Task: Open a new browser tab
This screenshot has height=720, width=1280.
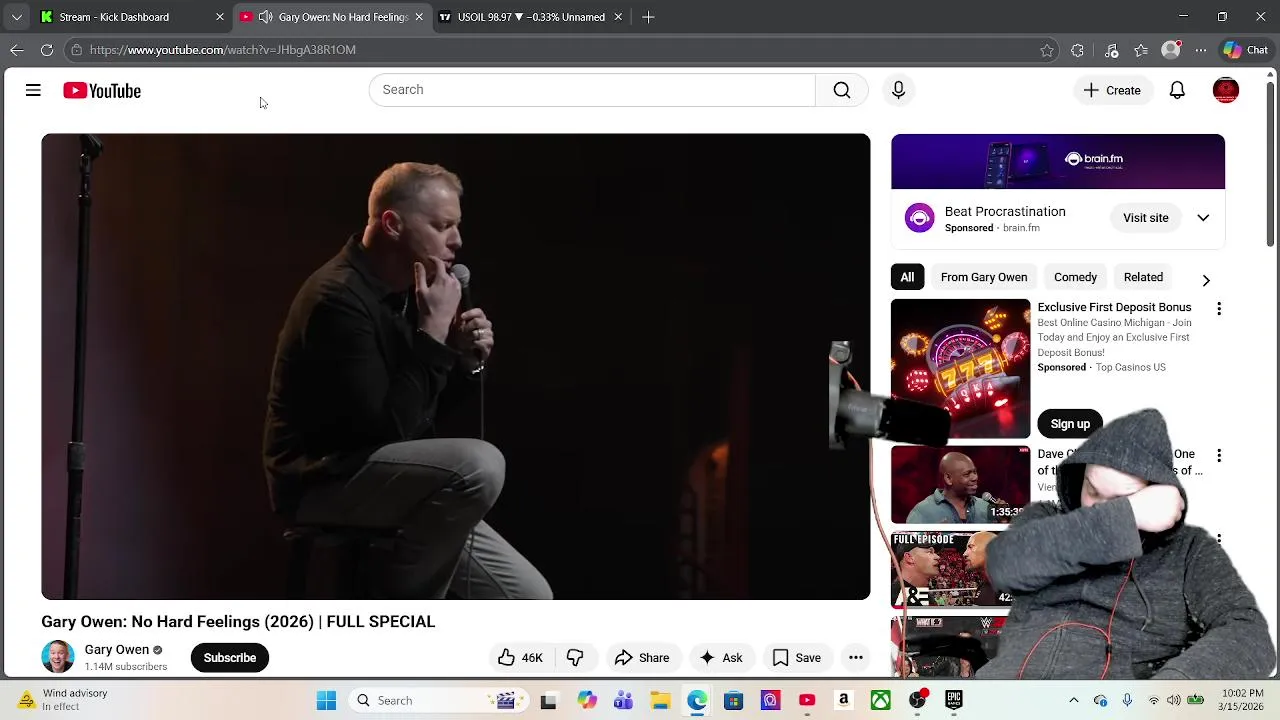Action: [648, 17]
